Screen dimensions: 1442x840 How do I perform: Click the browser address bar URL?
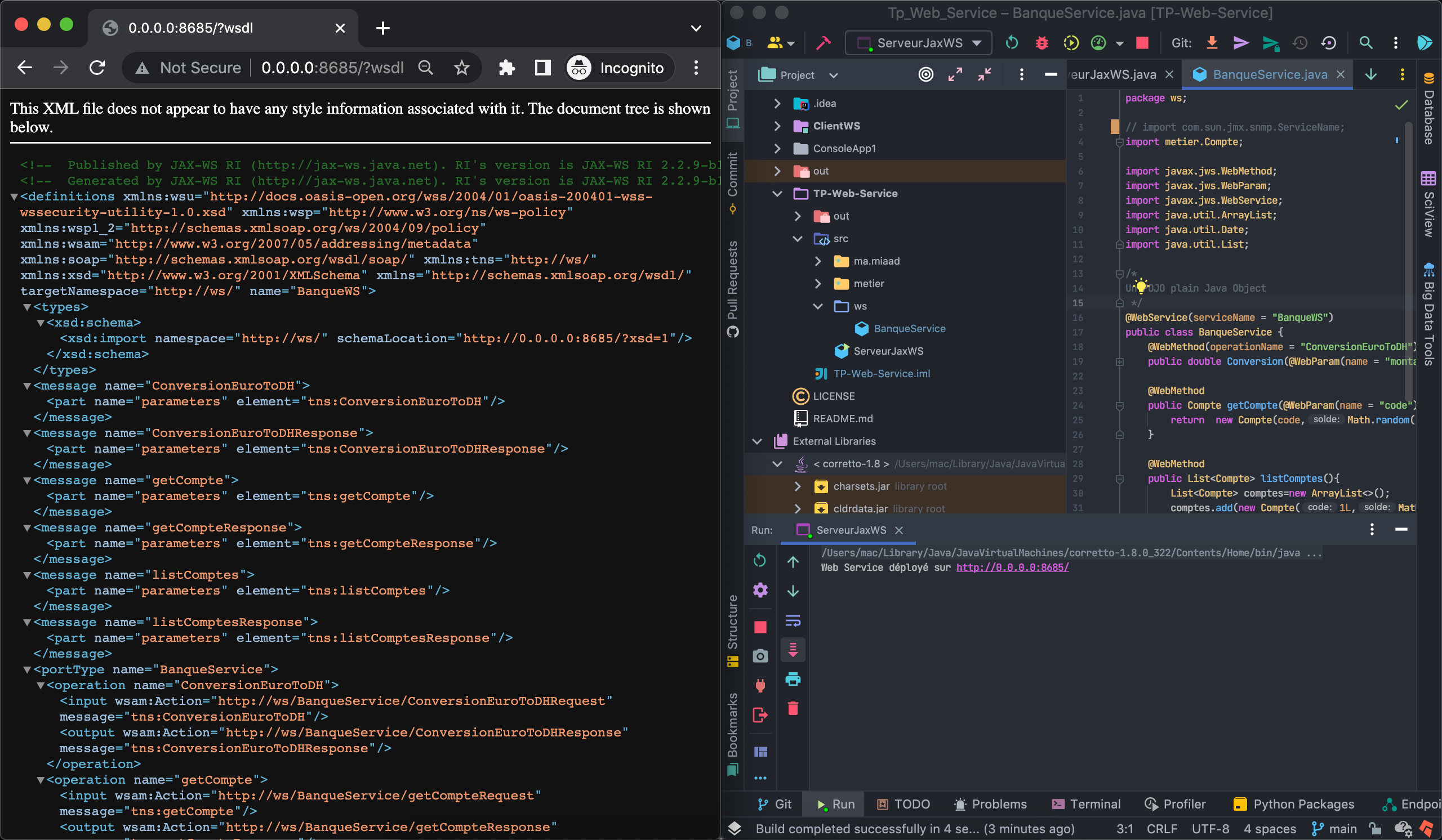(x=332, y=68)
